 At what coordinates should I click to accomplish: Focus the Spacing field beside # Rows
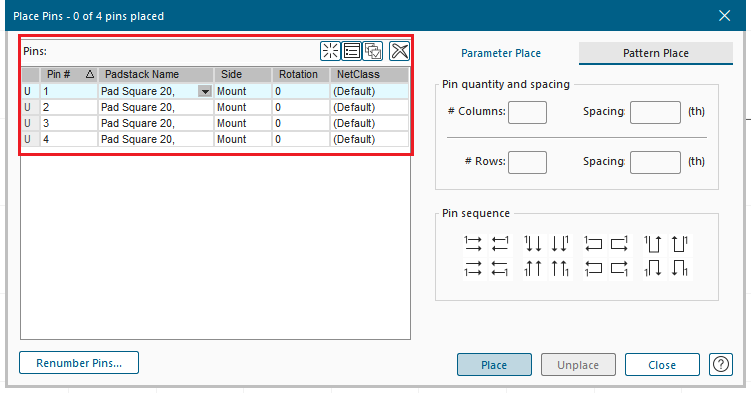point(655,162)
